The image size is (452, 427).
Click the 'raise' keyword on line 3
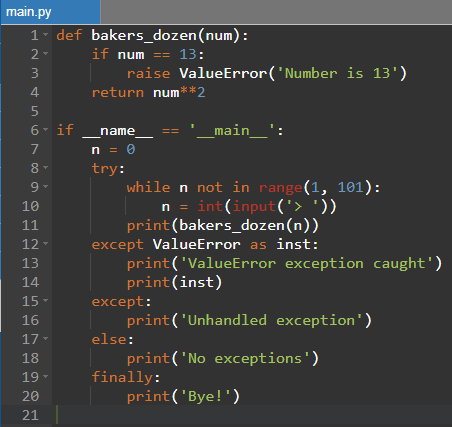pyautogui.click(x=148, y=73)
